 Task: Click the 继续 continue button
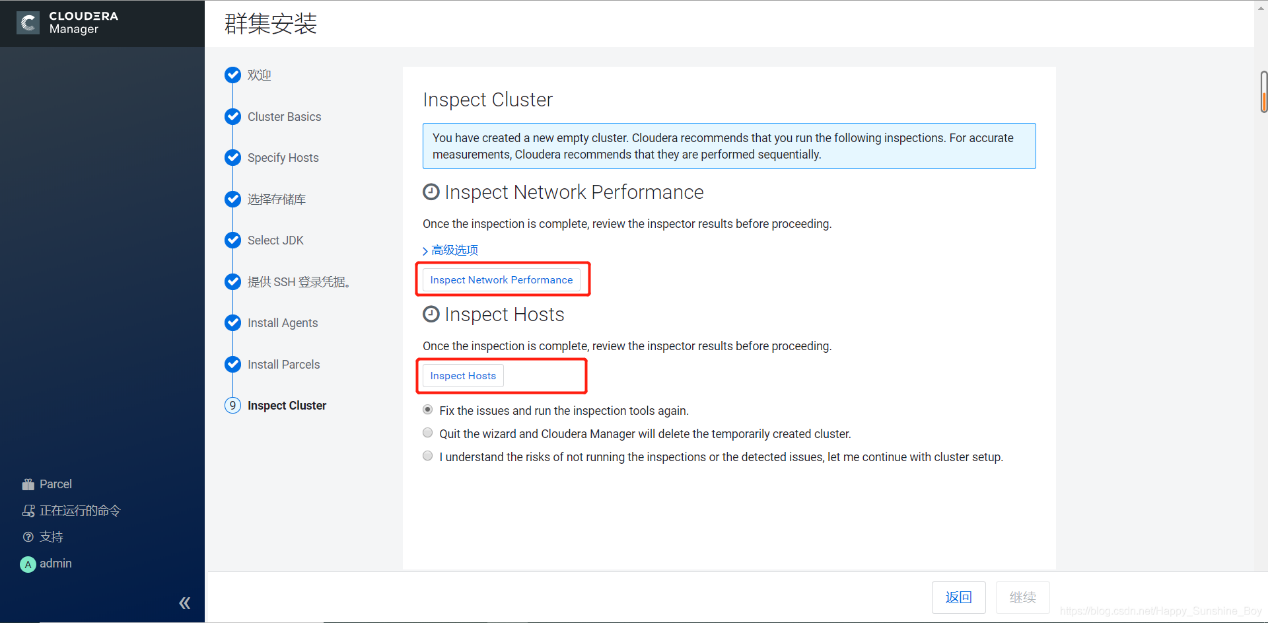1023,597
